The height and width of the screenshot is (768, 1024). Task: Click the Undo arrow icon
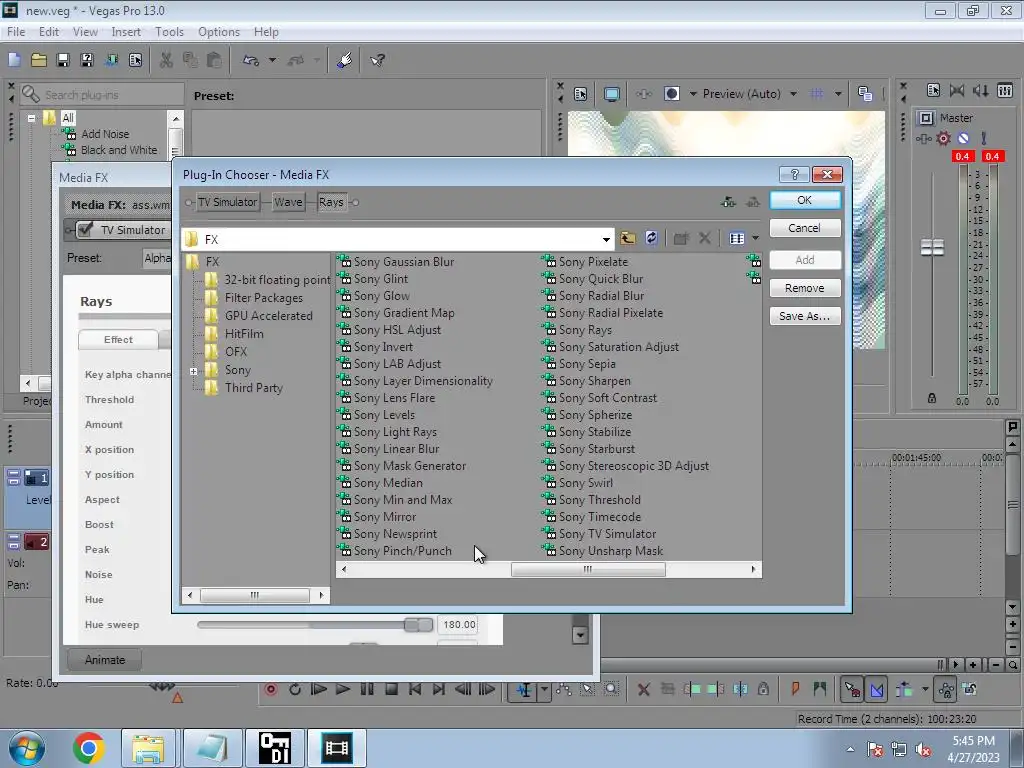coord(251,60)
